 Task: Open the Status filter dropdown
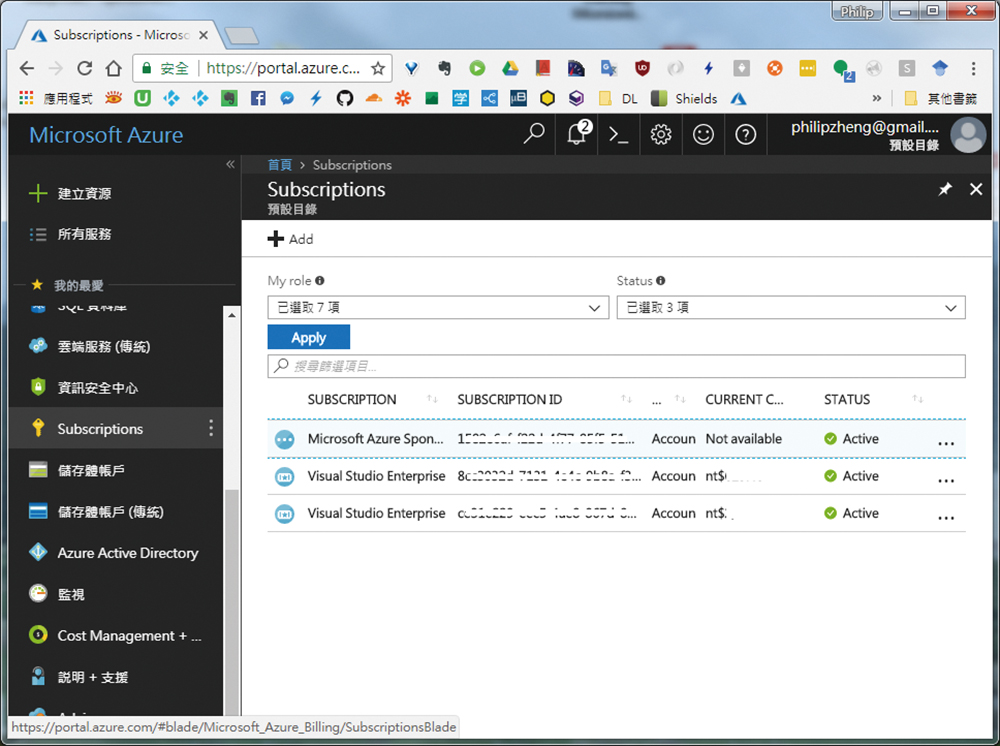click(791, 307)
